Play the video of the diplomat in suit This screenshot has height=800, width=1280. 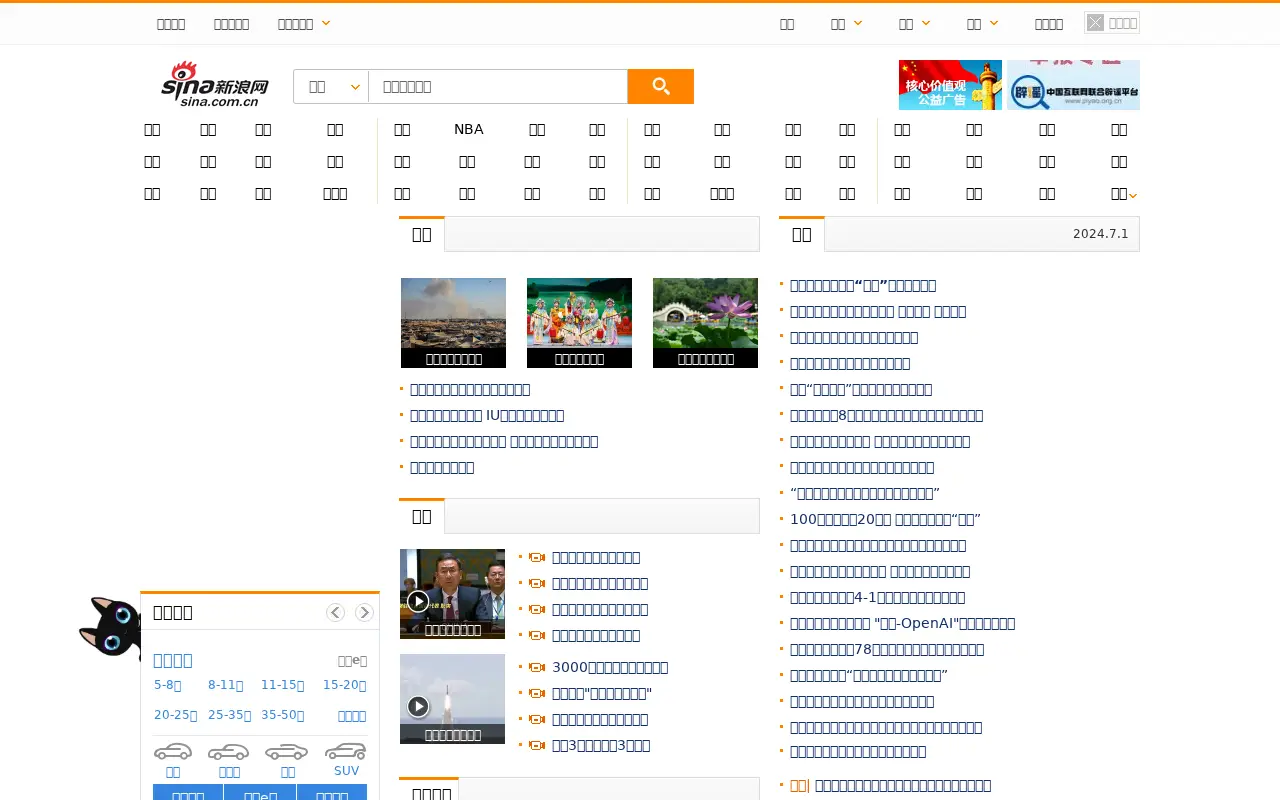418,601
